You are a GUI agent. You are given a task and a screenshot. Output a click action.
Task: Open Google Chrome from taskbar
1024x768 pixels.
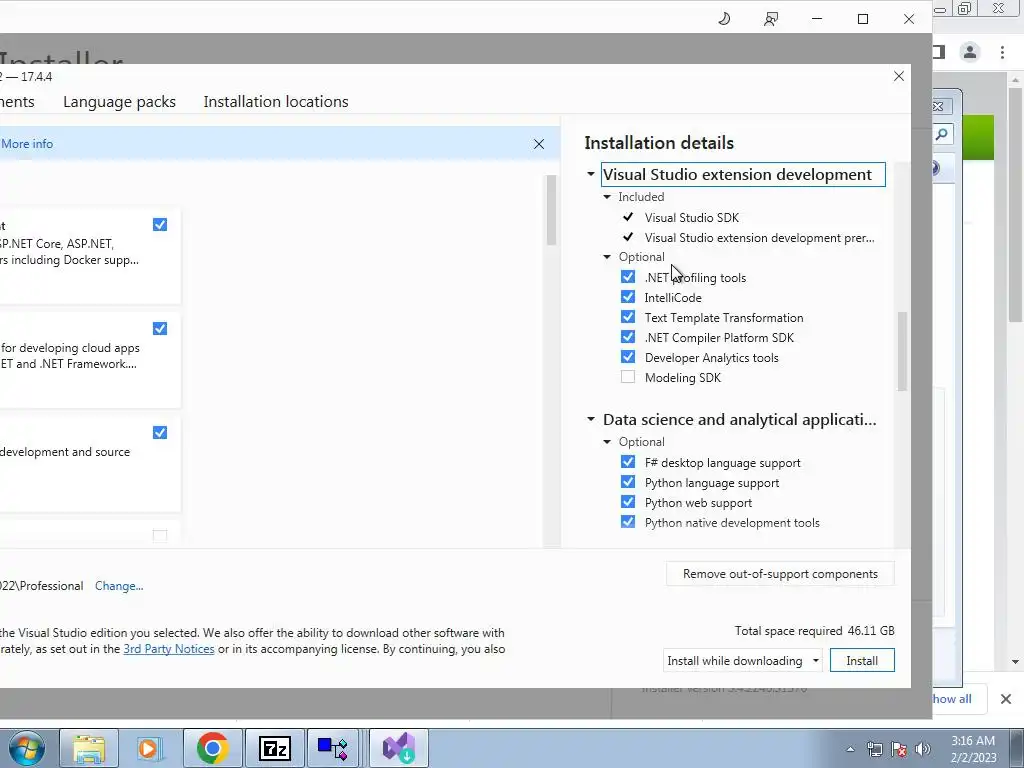212,748
